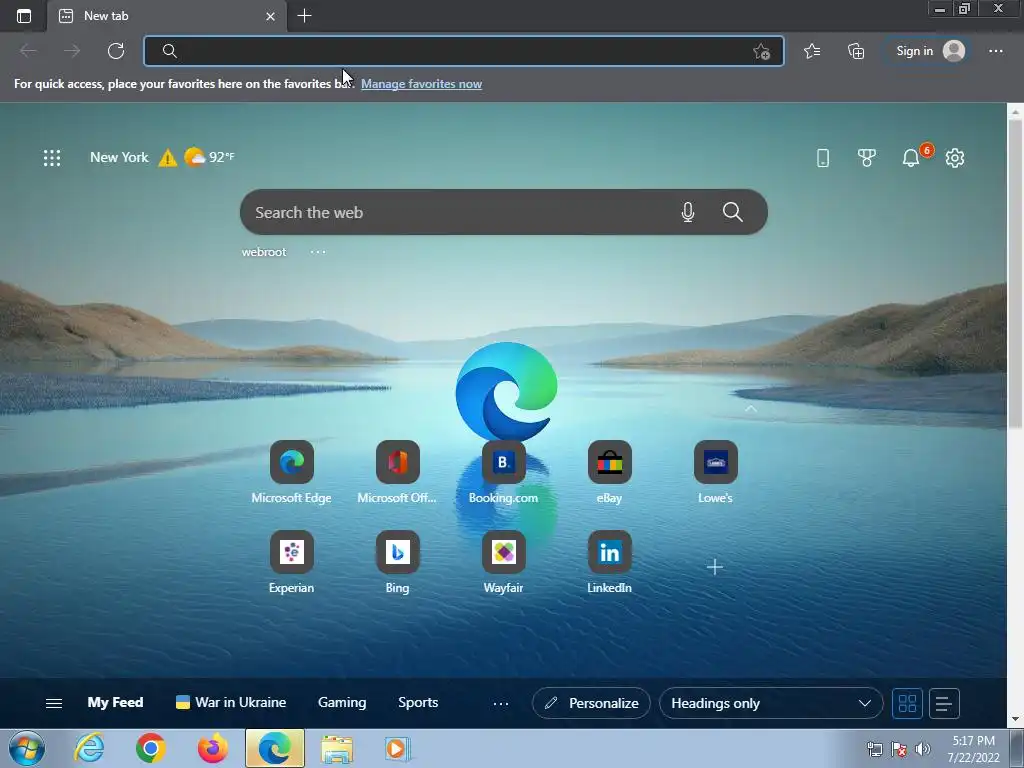Expand the Headings only dropdown
This screenshot has height=768, width=1024.
771,703
